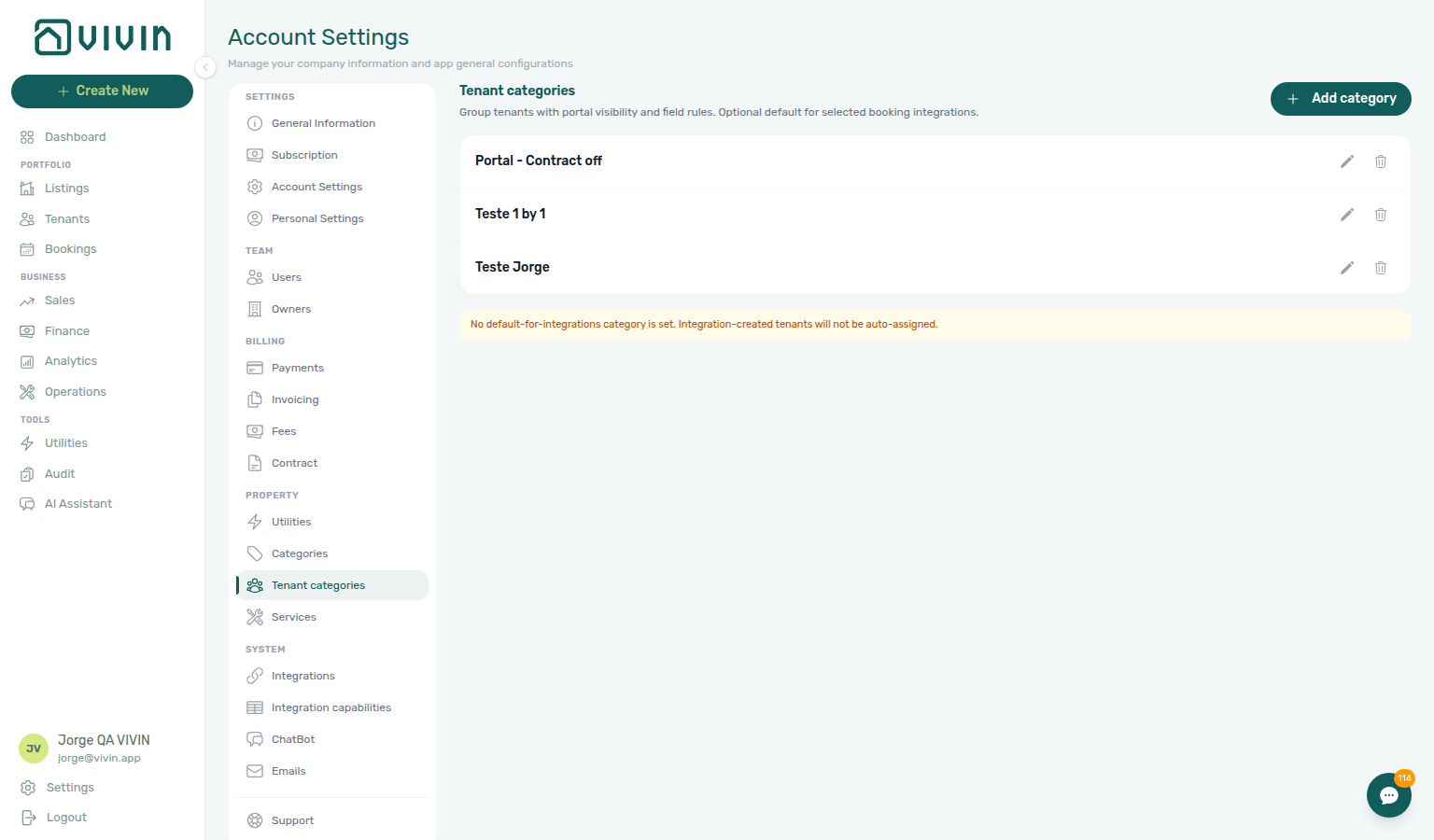Click the Owners building icon
This screenshot has width=1434, height=840.
tap(255, 309)
